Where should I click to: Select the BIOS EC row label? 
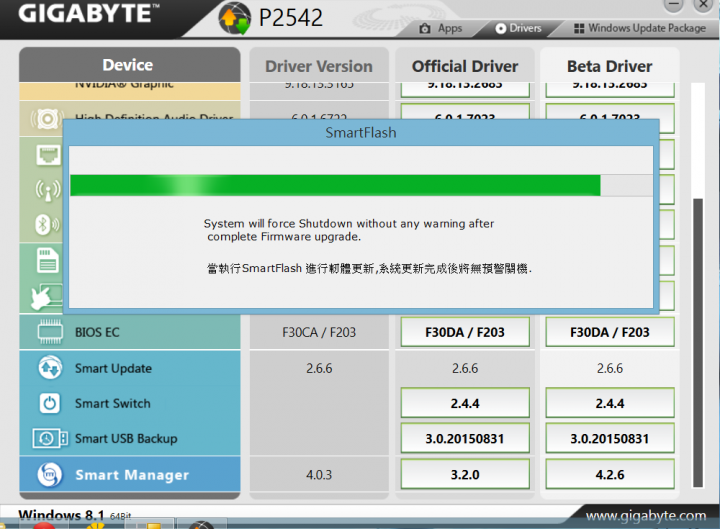click(x=97, y=332)
